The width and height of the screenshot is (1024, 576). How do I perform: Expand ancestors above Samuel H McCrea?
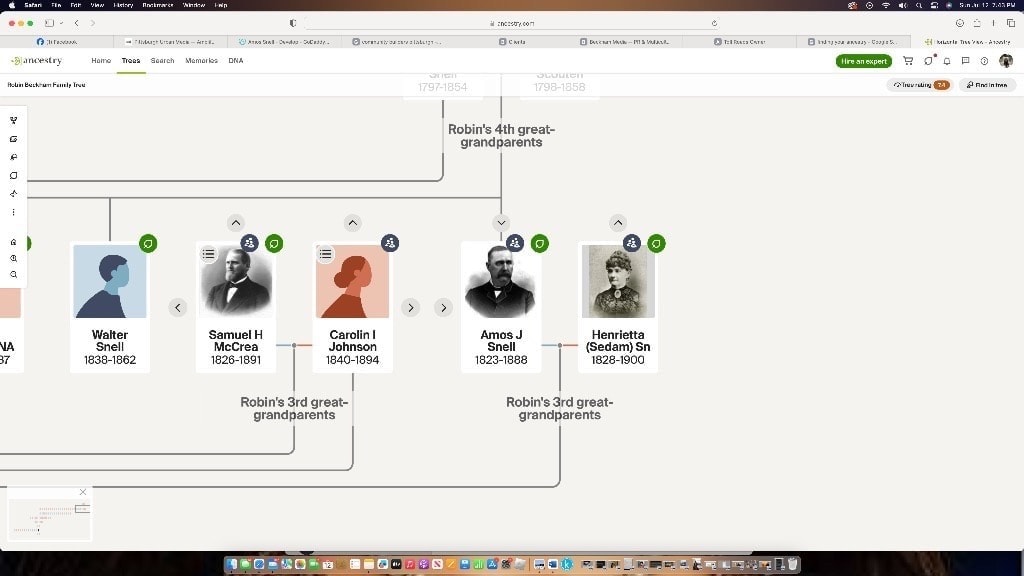click(x=236, y=223)
